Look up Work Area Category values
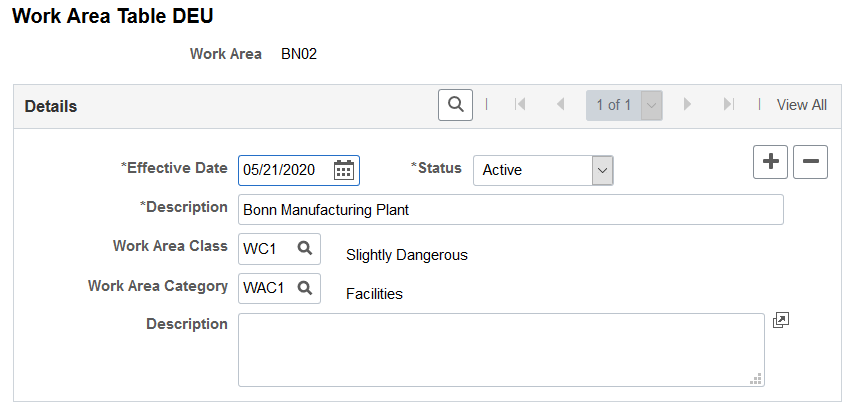Screen dimensions: 853x413 [305, 287]
